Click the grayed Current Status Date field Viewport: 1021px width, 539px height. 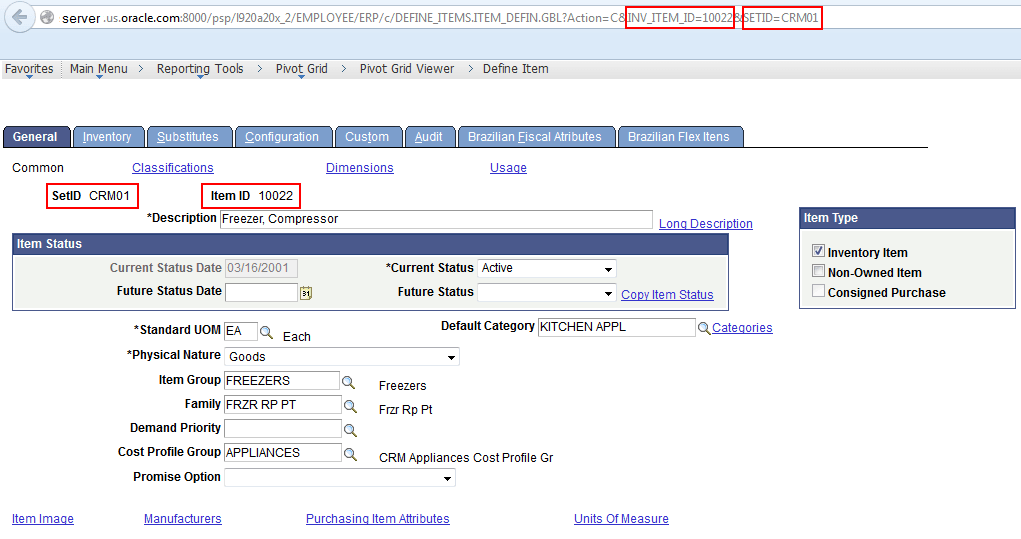[261, 268]
